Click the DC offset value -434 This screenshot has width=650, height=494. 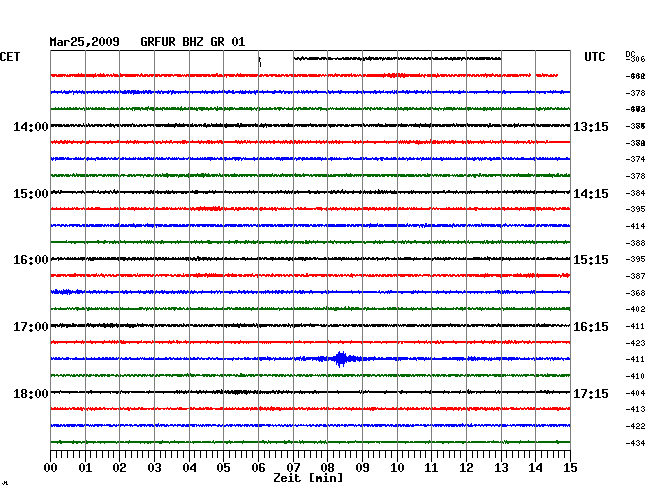635,443
